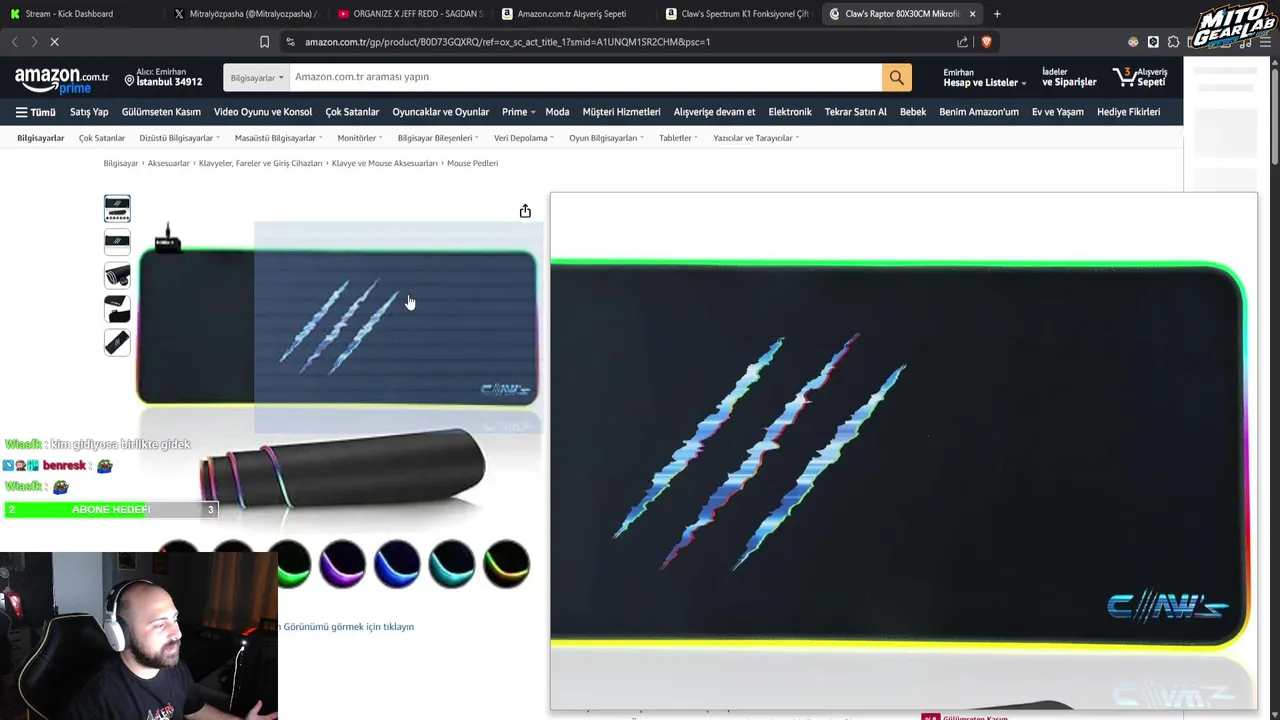Select the purple RGB light swatch

(x=343, y=564)
